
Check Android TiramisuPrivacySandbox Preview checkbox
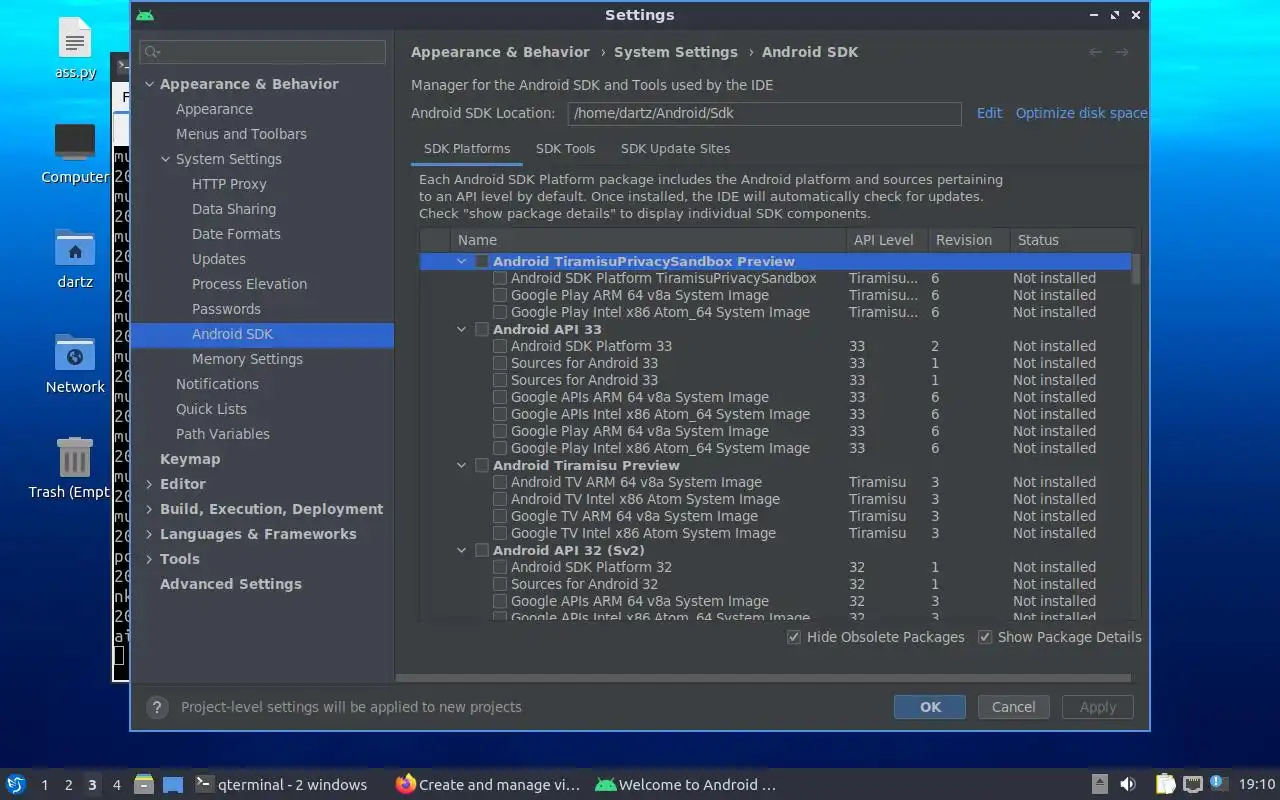point(482,261)
